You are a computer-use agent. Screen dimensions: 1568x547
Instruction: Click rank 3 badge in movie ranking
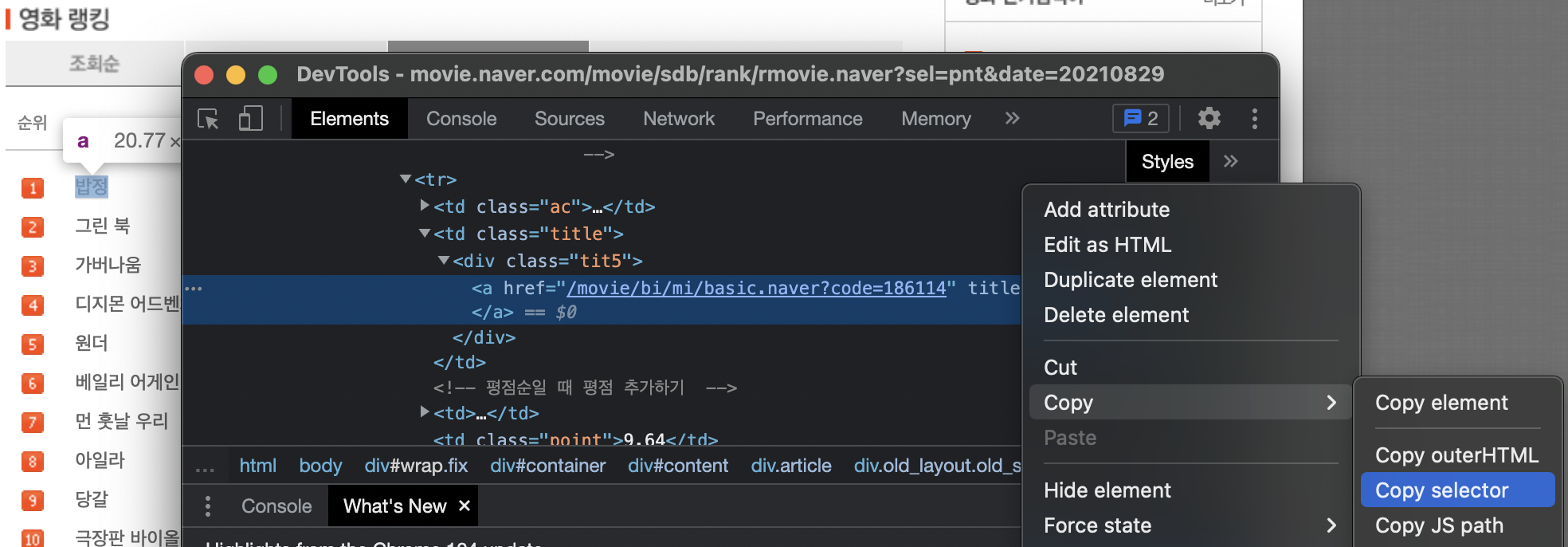pyautogui.click(x=32, y=266)
